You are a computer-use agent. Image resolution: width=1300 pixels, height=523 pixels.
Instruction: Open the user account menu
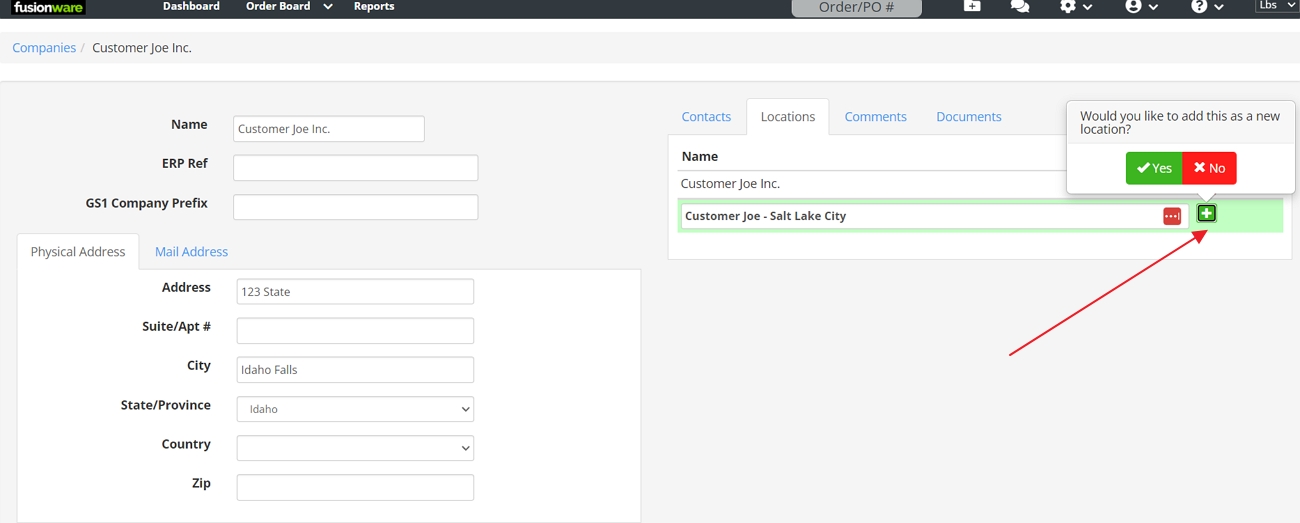[1141, 7]
